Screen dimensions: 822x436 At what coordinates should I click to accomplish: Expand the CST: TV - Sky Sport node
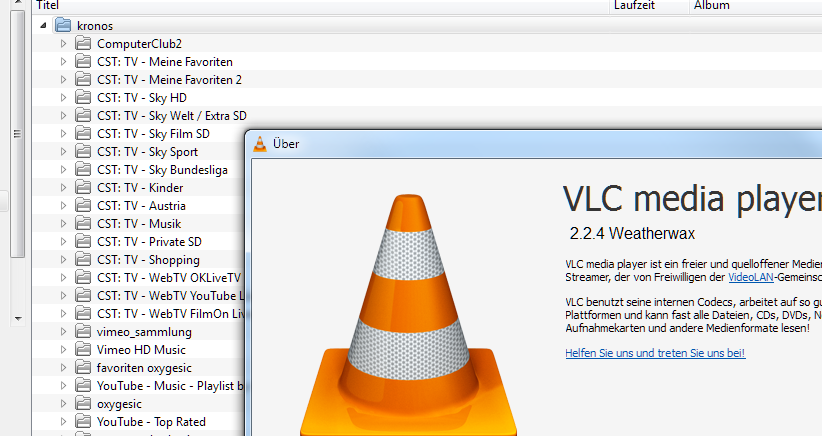63,152
